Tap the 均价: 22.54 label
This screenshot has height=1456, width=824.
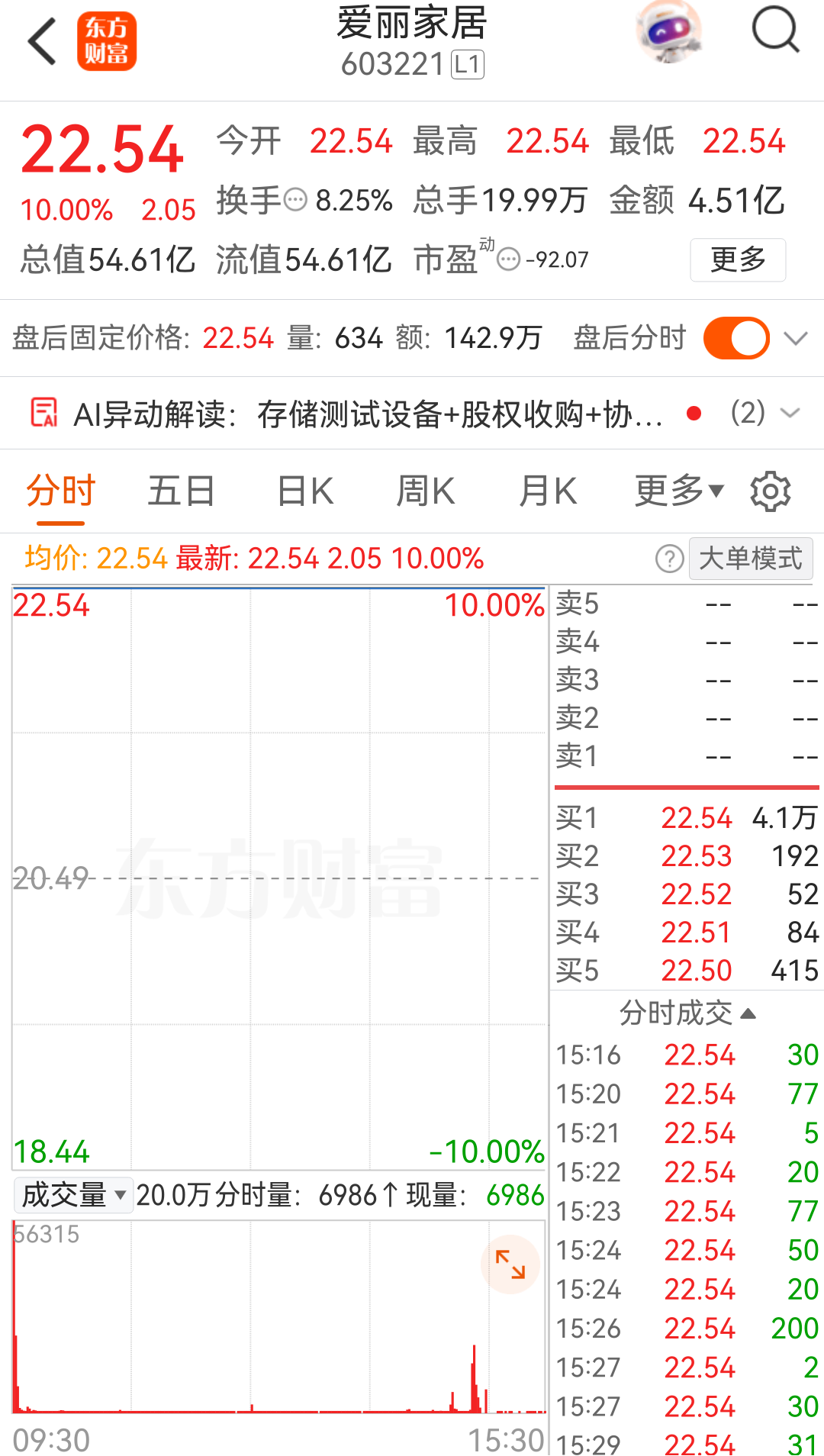(x=96, y=559)
